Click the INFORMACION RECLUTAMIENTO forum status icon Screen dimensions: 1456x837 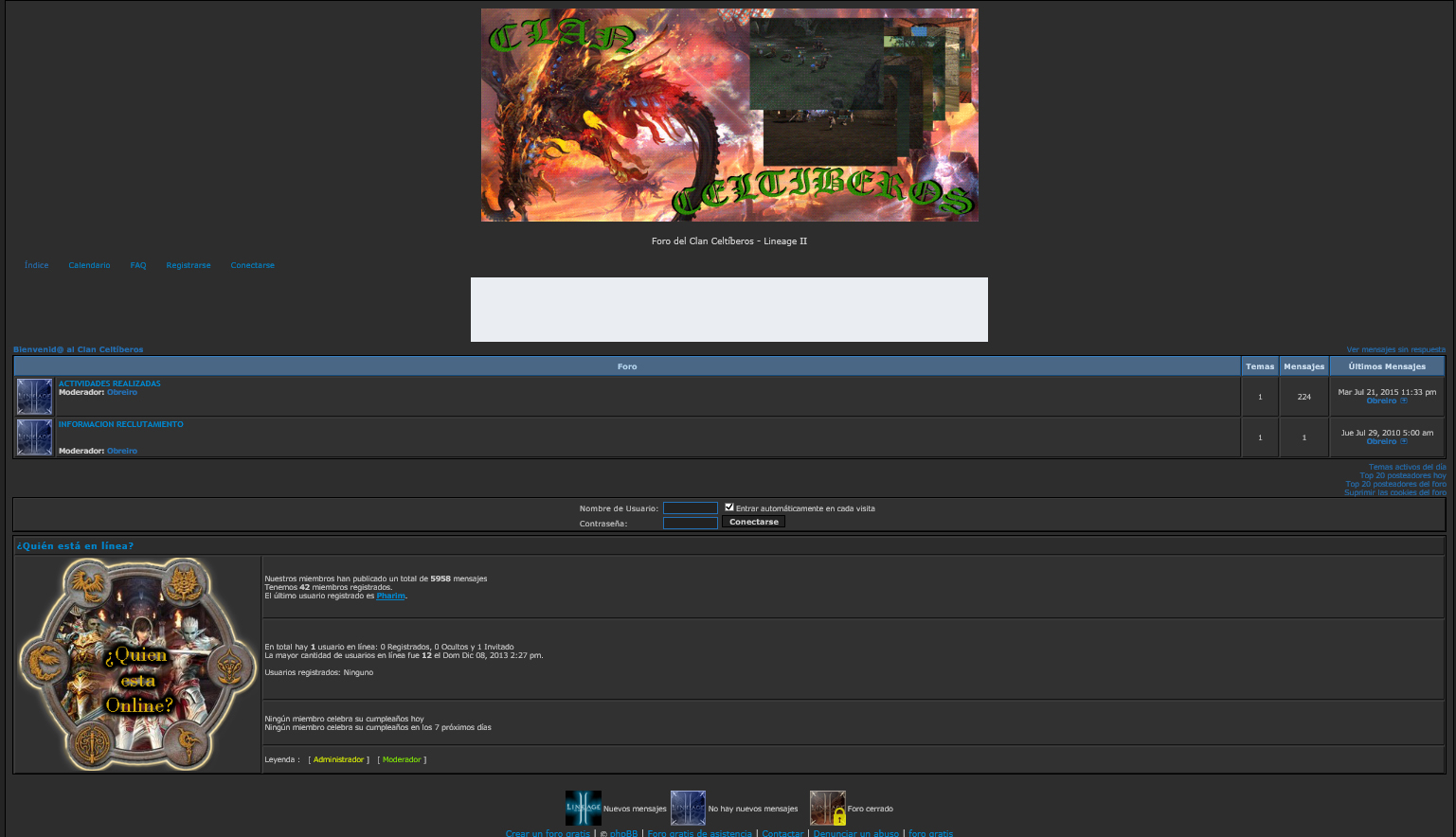pos(34,437)
